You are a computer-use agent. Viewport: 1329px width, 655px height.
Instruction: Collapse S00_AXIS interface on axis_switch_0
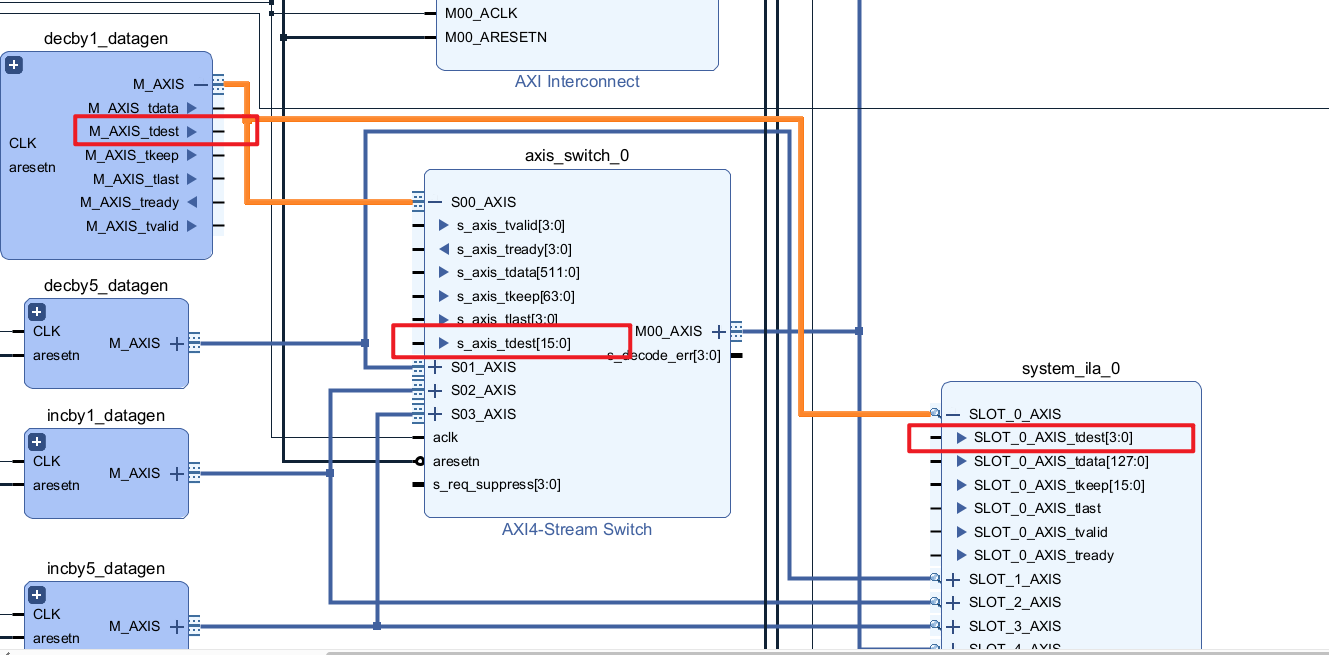[435, 202]
